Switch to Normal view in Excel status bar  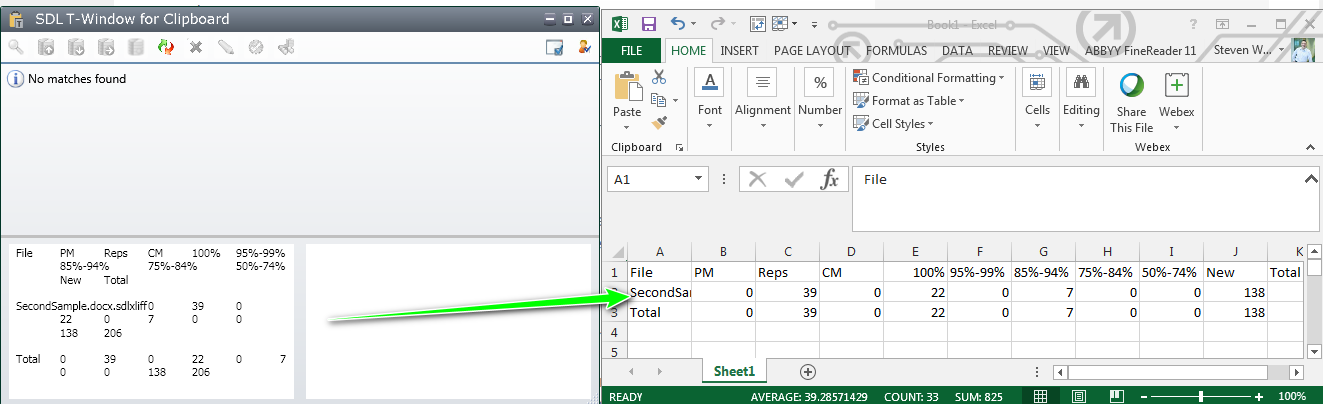click(x=1042, y=397)
